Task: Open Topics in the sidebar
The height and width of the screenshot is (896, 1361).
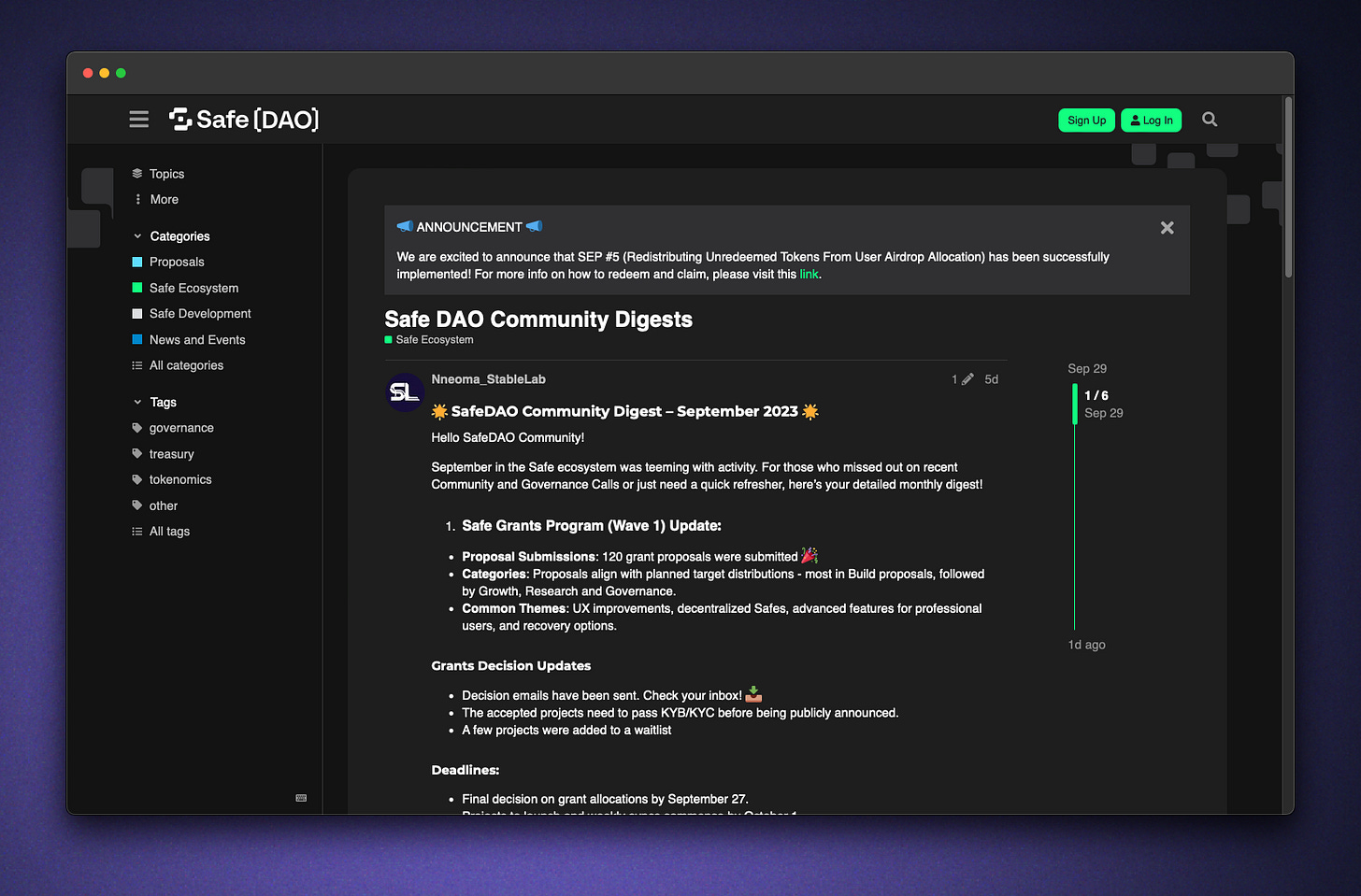Action: point(166,174)
